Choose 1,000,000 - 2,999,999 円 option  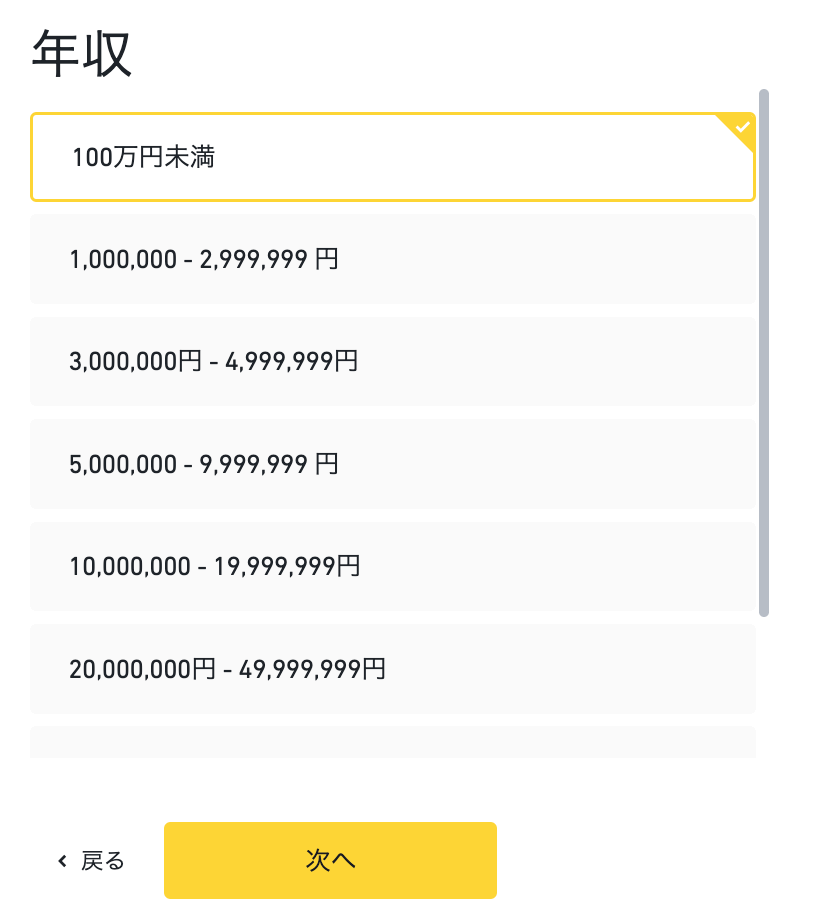(393, 259)
